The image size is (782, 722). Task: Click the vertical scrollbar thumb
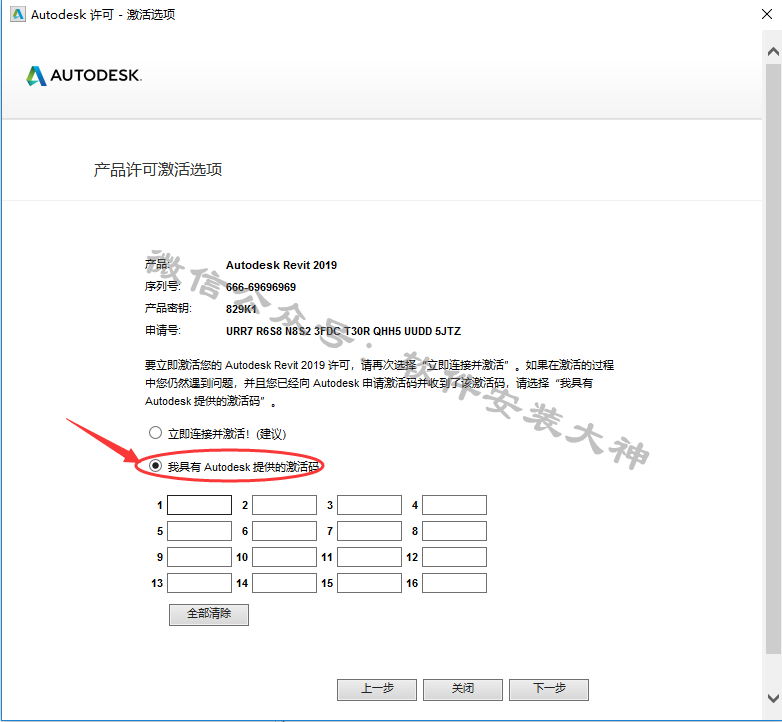point(773,358)
